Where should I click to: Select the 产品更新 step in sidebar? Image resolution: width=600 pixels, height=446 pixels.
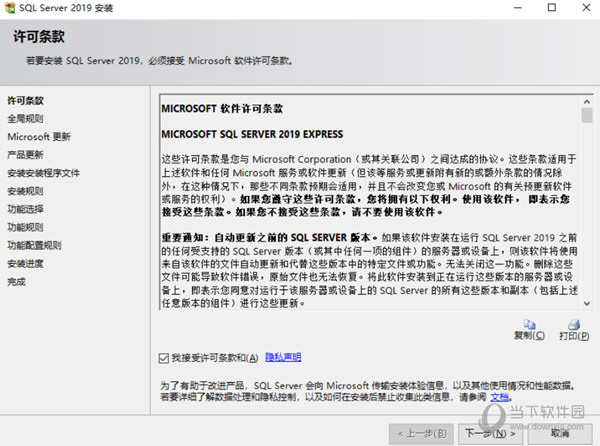pyautogui.click(x=25, y=155)
